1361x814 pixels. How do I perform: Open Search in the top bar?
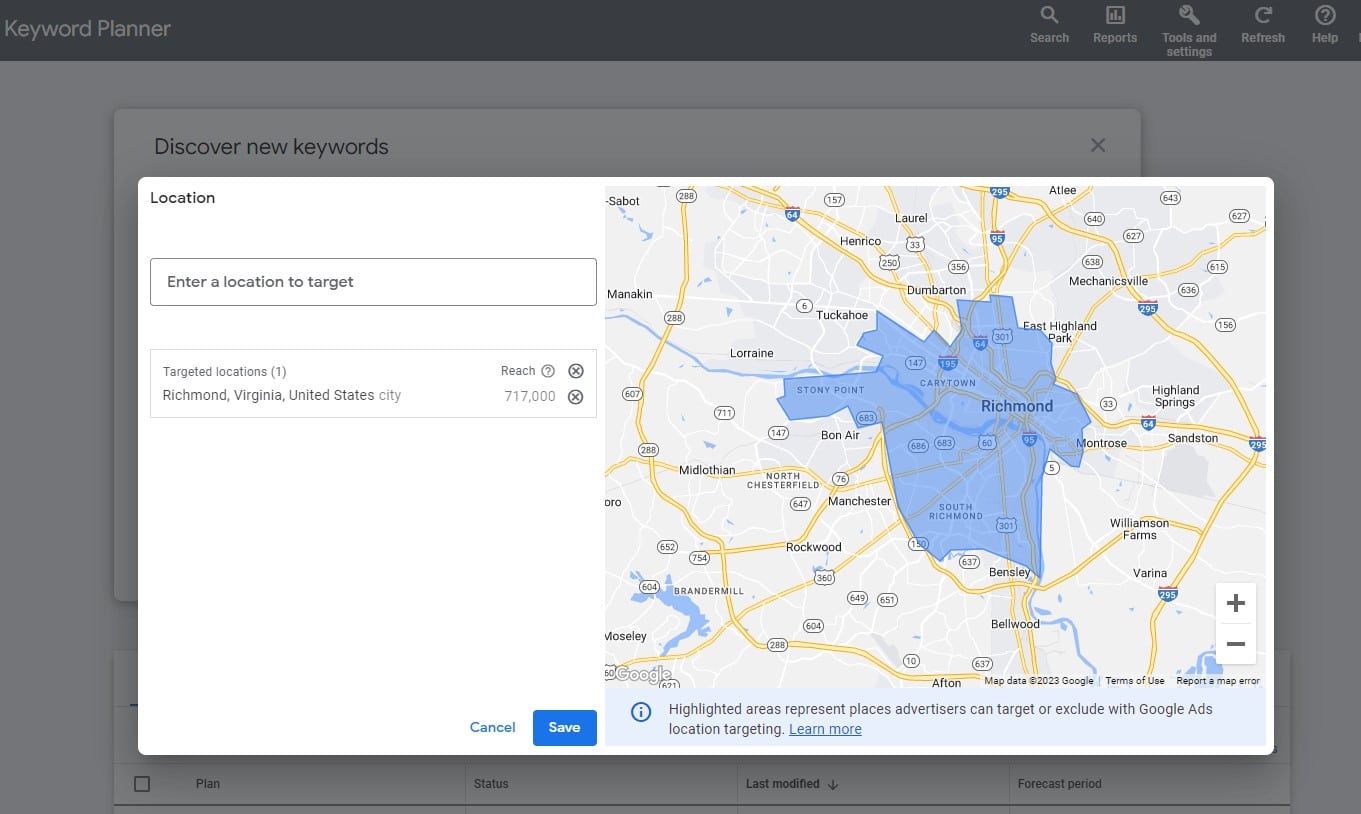pos(1049,25)
